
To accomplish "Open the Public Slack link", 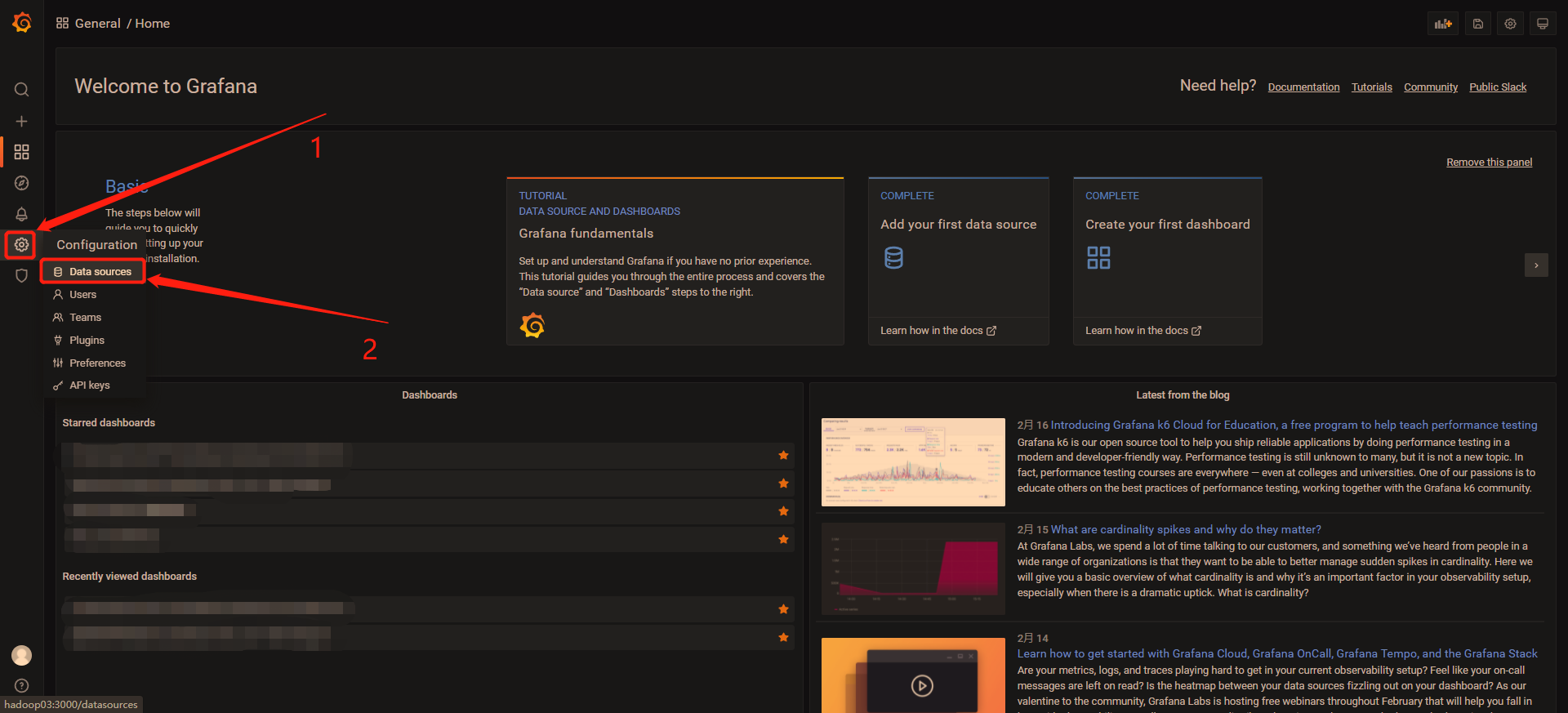I will point(1498,87).
